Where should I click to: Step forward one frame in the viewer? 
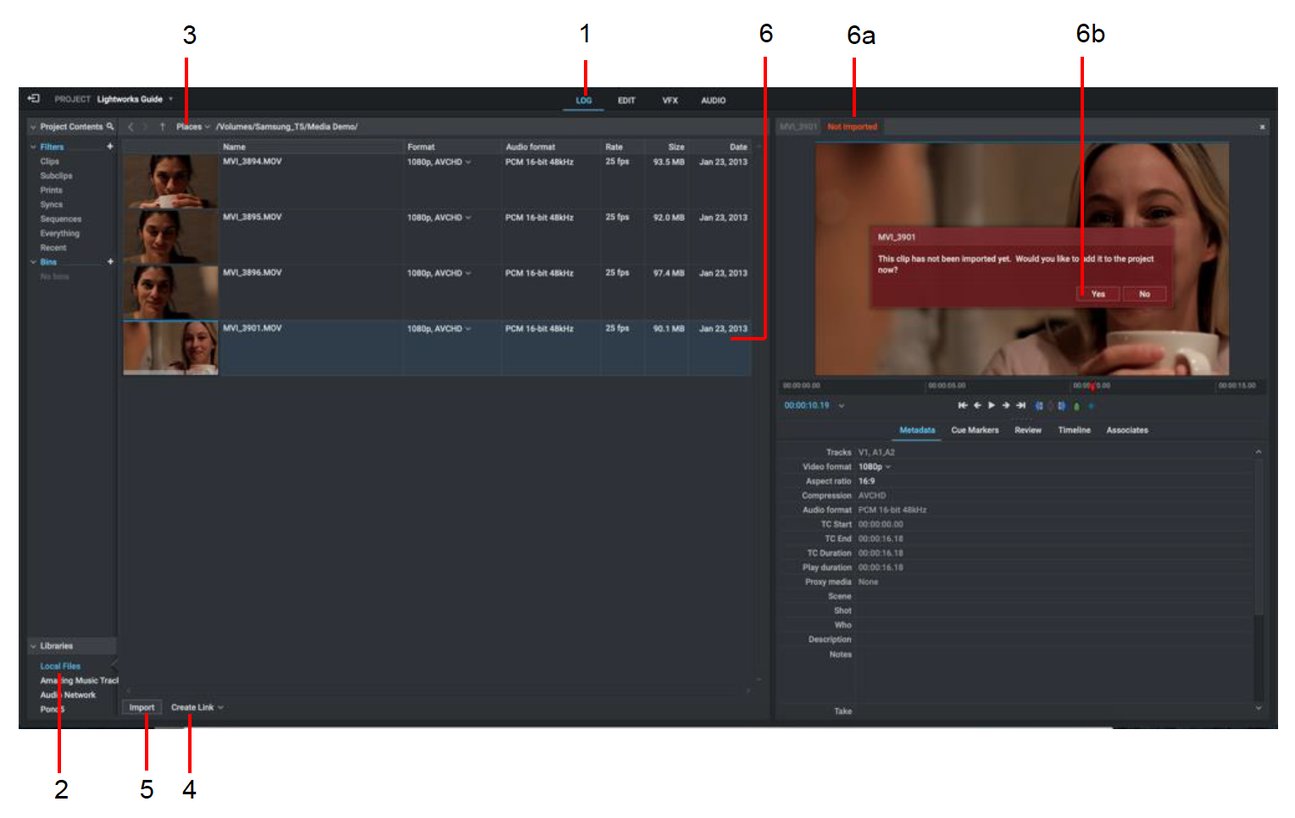1005,405
